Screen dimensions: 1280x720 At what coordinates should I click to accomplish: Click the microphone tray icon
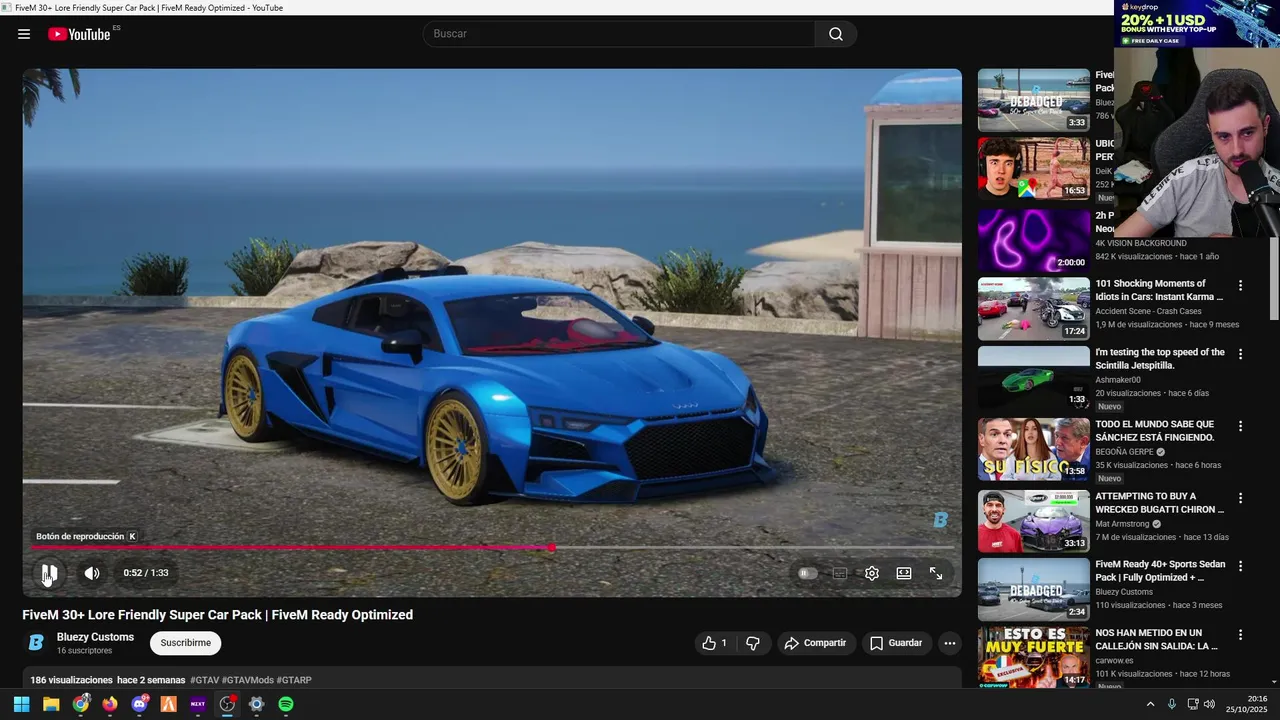pos(1172,704)
